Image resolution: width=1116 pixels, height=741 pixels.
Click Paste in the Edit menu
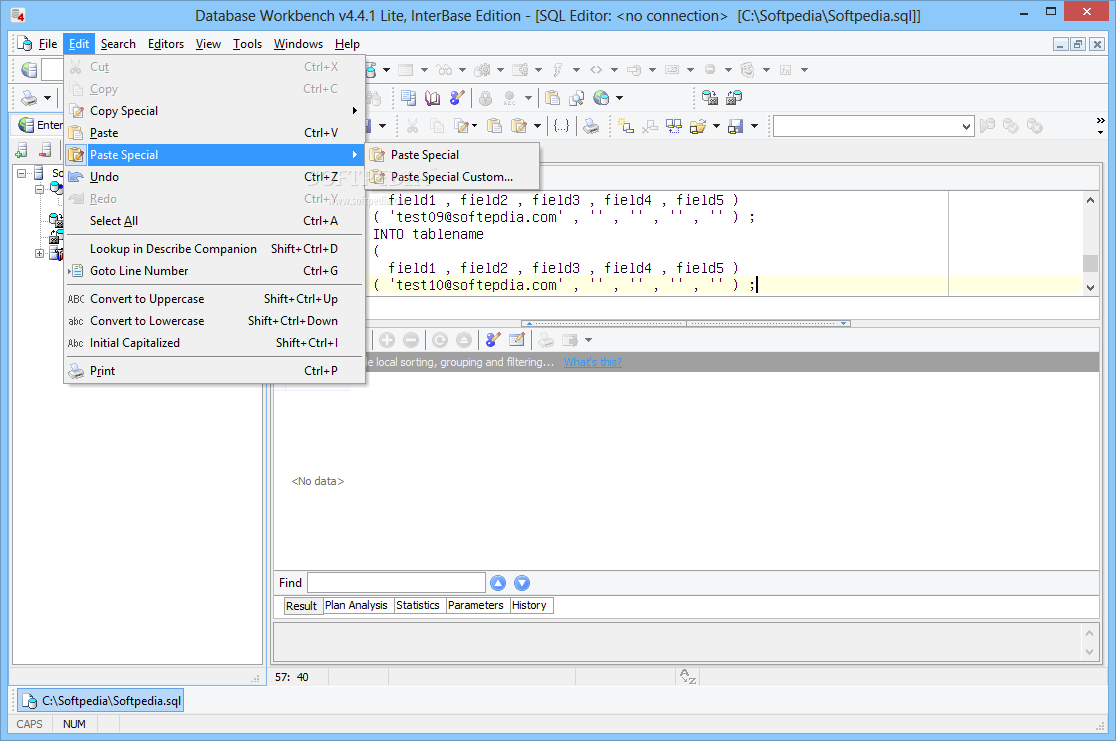214,132
